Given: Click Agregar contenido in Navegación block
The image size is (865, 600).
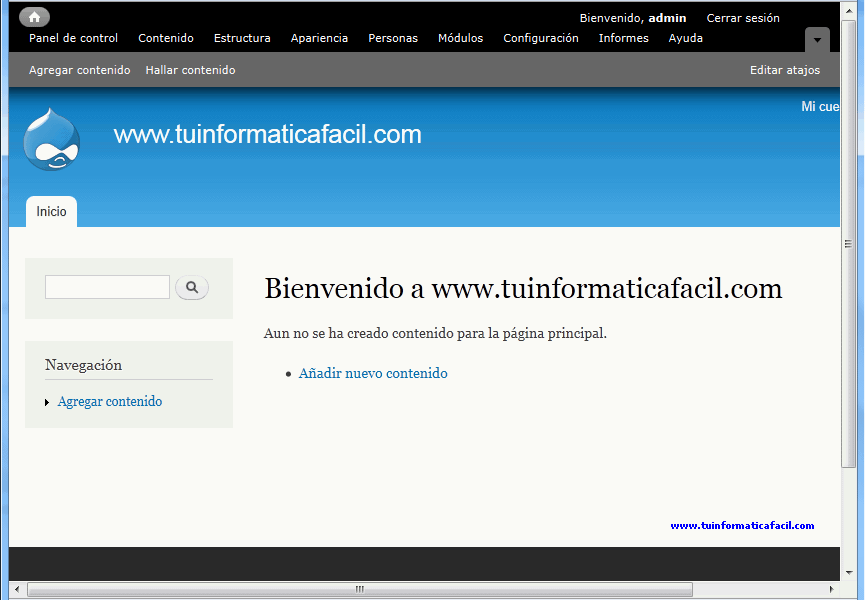Looking at the screenshot, I should pos(110,401).
